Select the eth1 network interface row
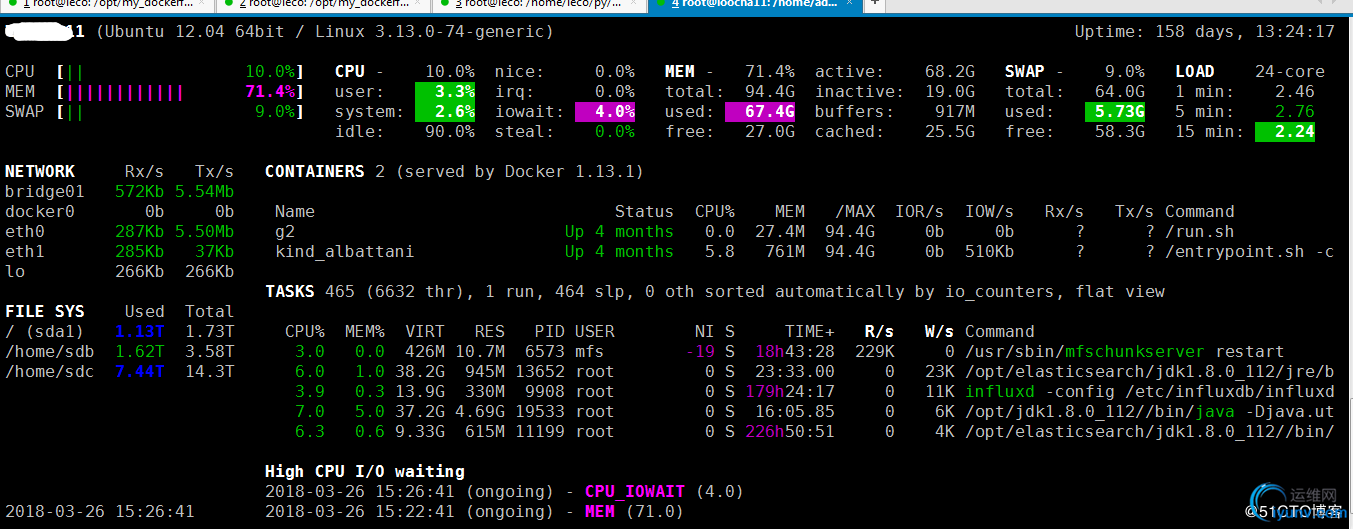1353x529 pixels. 120,252
